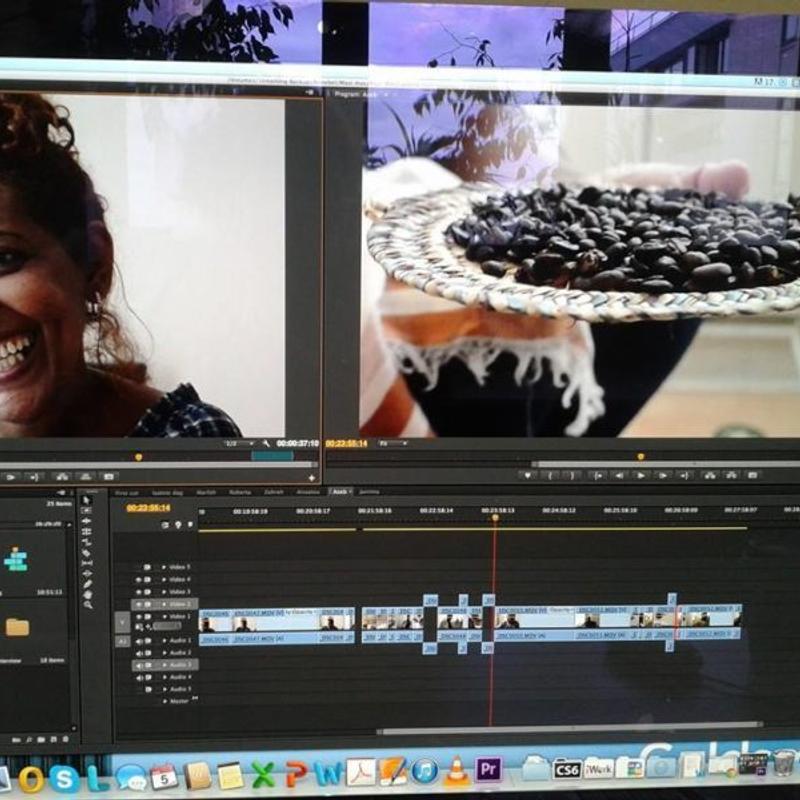Expand the Audio 1 track
The image size is (800, 800).
[x=164, y=641]
